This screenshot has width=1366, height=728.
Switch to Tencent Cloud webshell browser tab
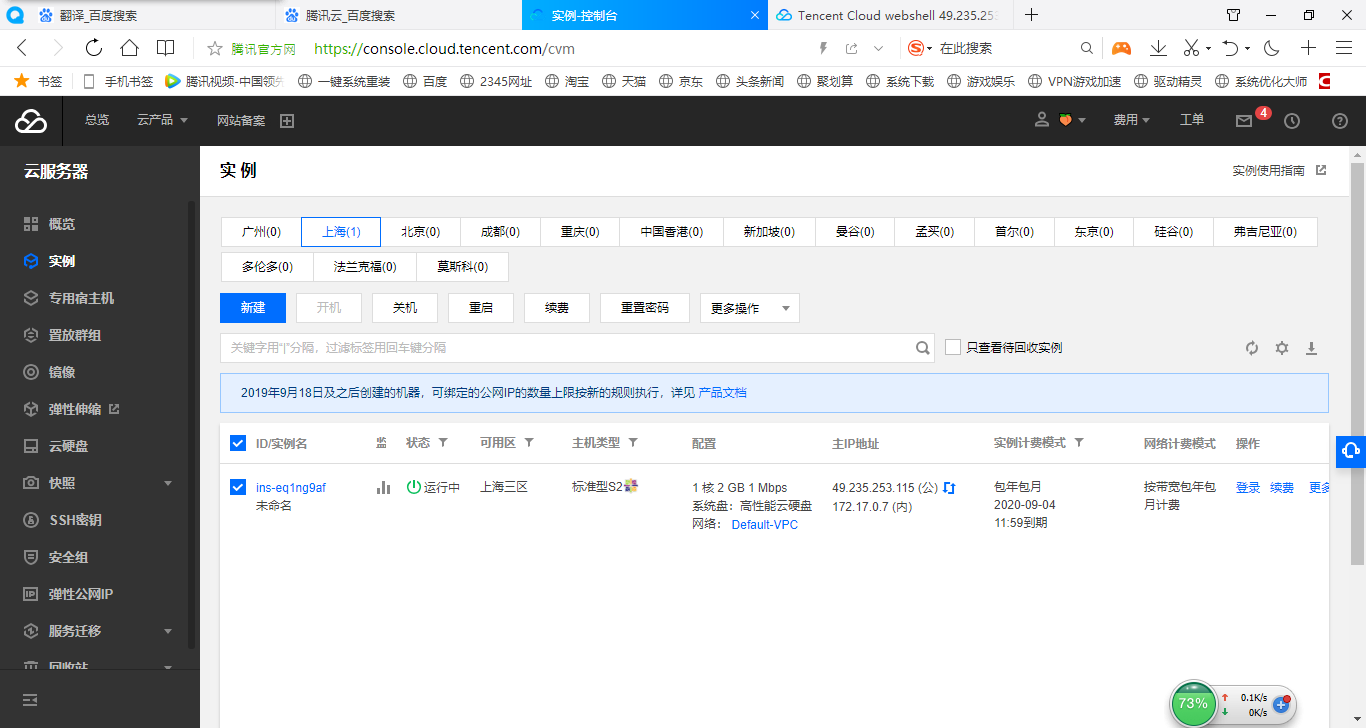click(892, 15)
